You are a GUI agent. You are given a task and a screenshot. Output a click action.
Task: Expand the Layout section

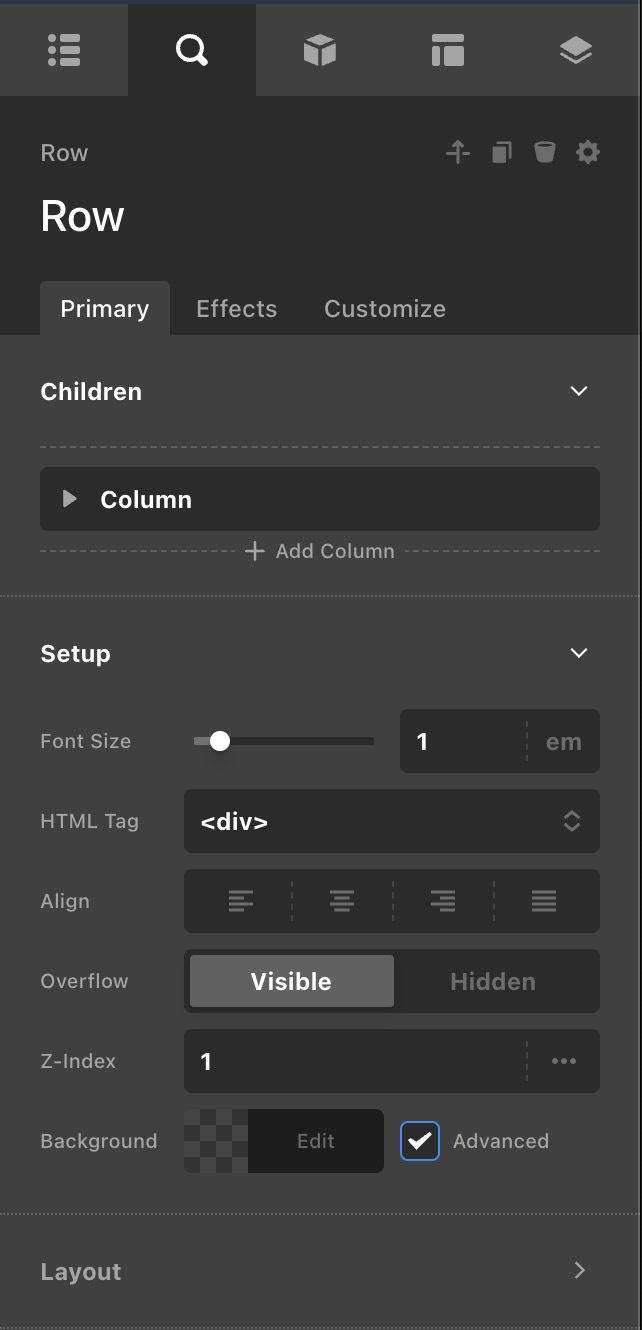click(x=578, y=1271)
